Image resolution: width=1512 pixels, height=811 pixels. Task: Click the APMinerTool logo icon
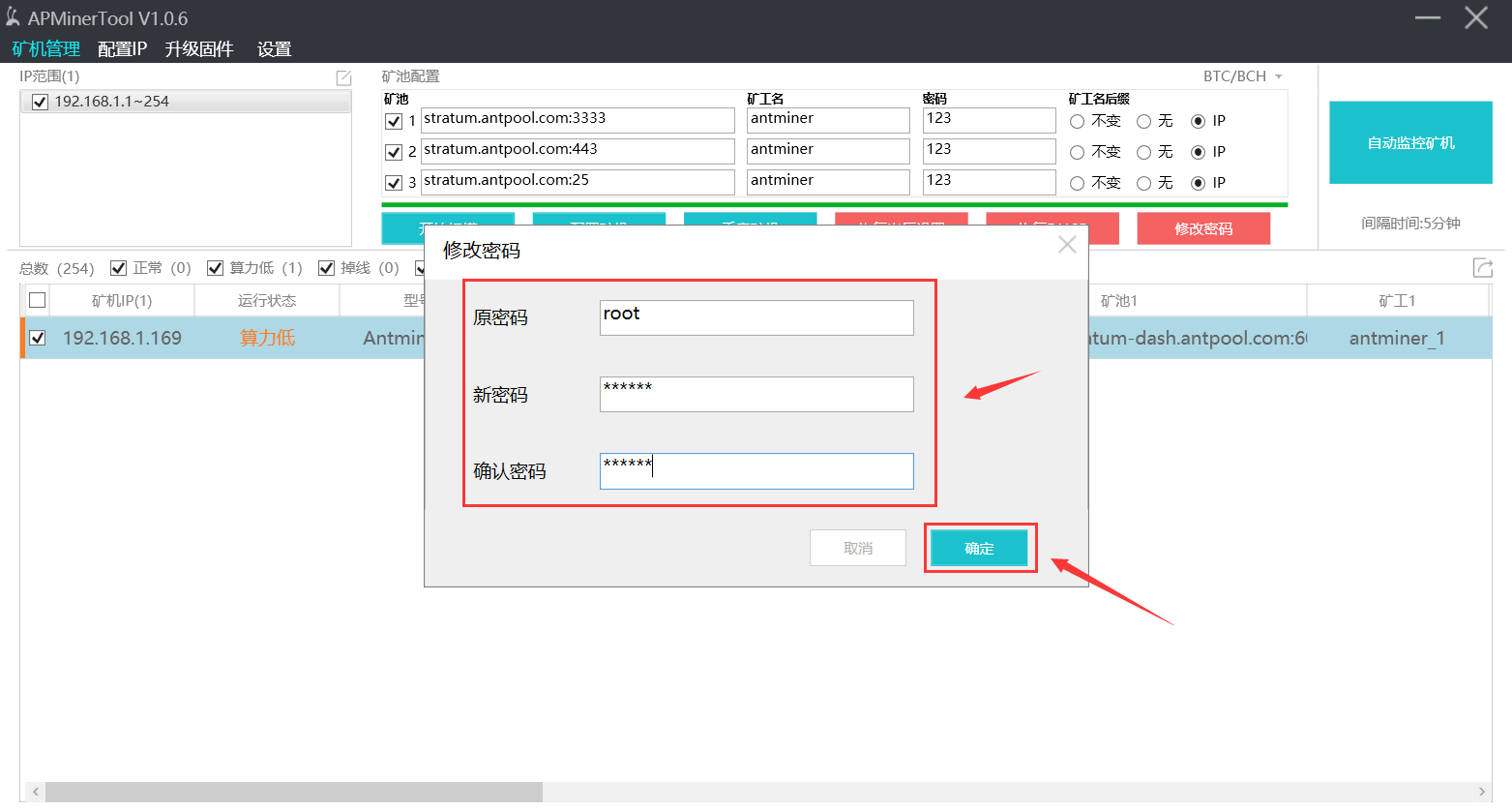click(13, 17)
